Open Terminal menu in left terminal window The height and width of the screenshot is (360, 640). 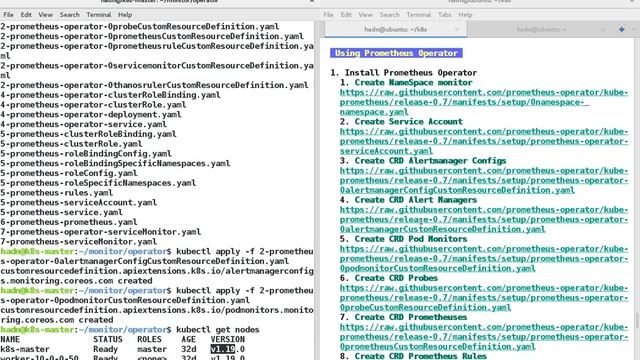[99, 15]
